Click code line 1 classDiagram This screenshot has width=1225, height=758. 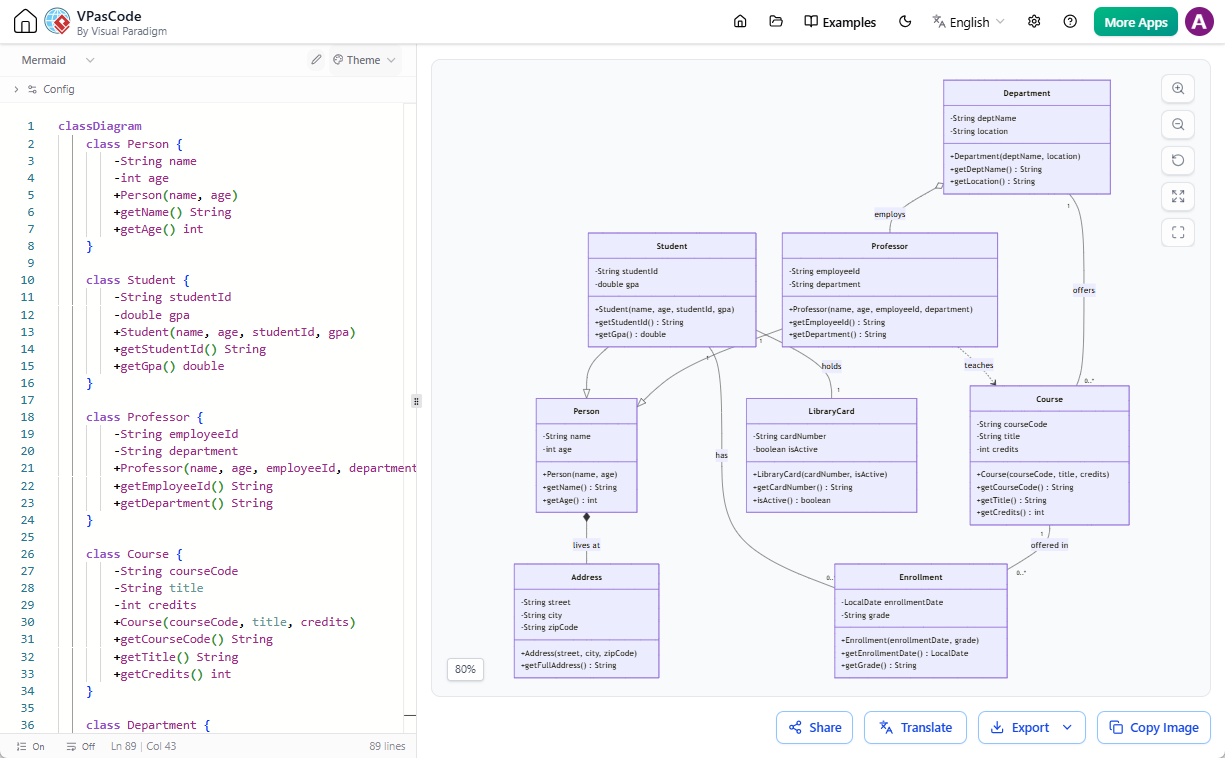coord(100,126)
